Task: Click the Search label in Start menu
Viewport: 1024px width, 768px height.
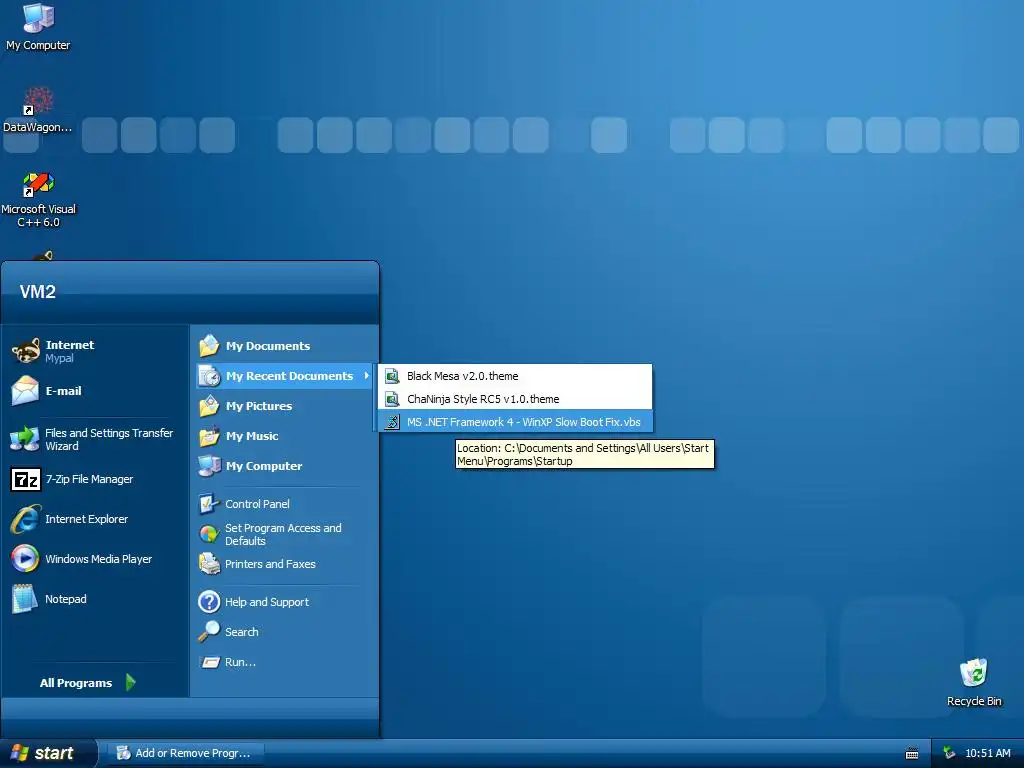Action: [242, 632]
